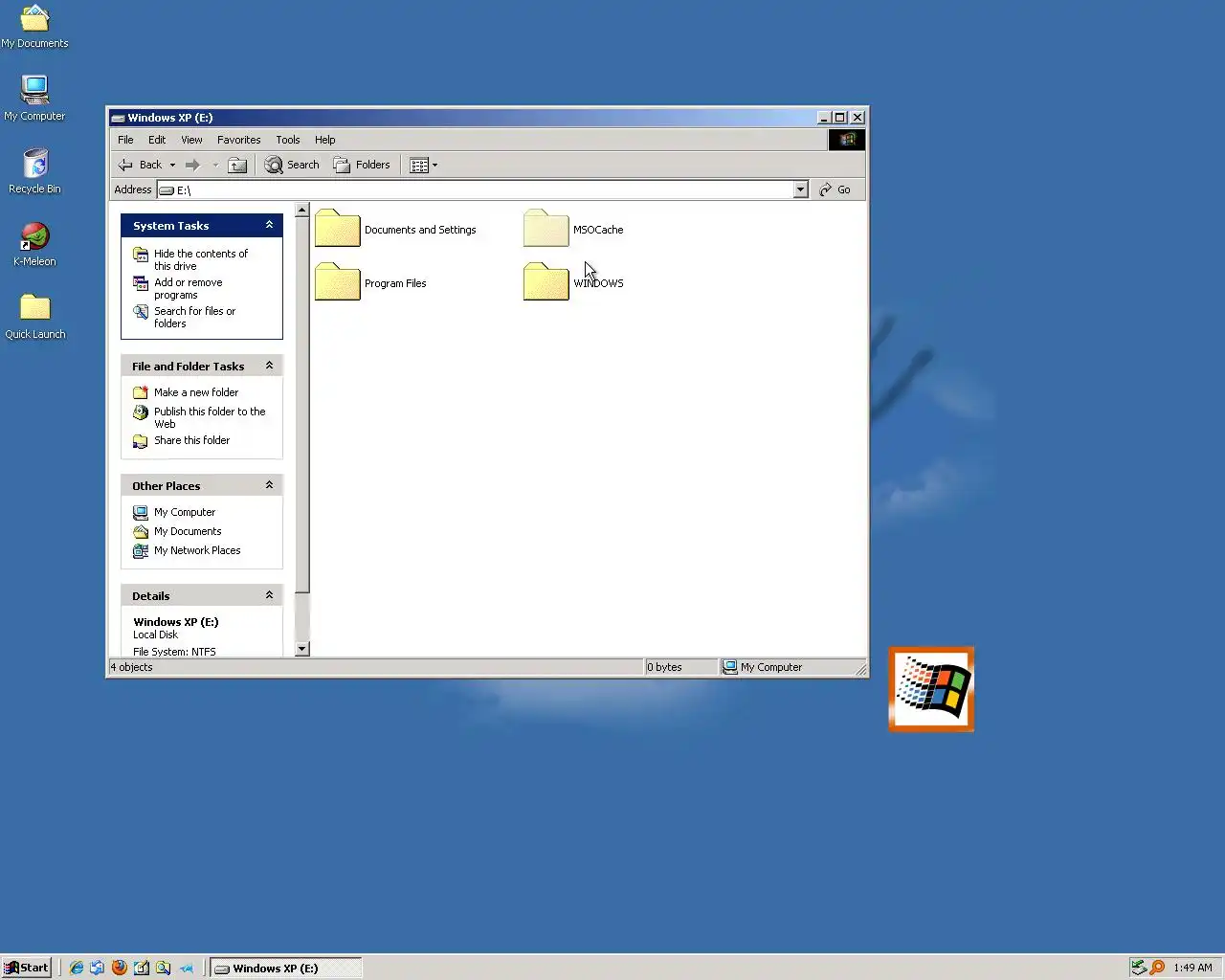Click the Start button
Image resolution: width=1225 pixels, height=980 pixels.
(x=26, y=968)
